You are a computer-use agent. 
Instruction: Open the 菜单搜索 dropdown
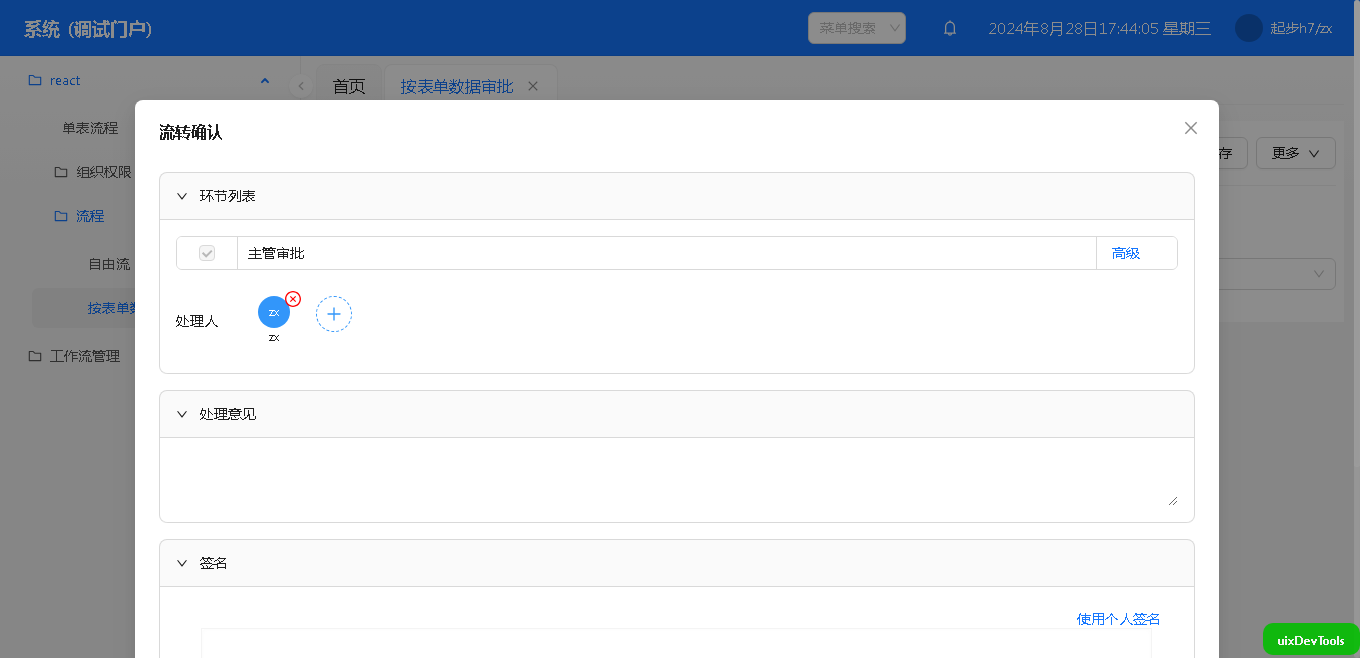pyautogui.click(x=857, y=28)
